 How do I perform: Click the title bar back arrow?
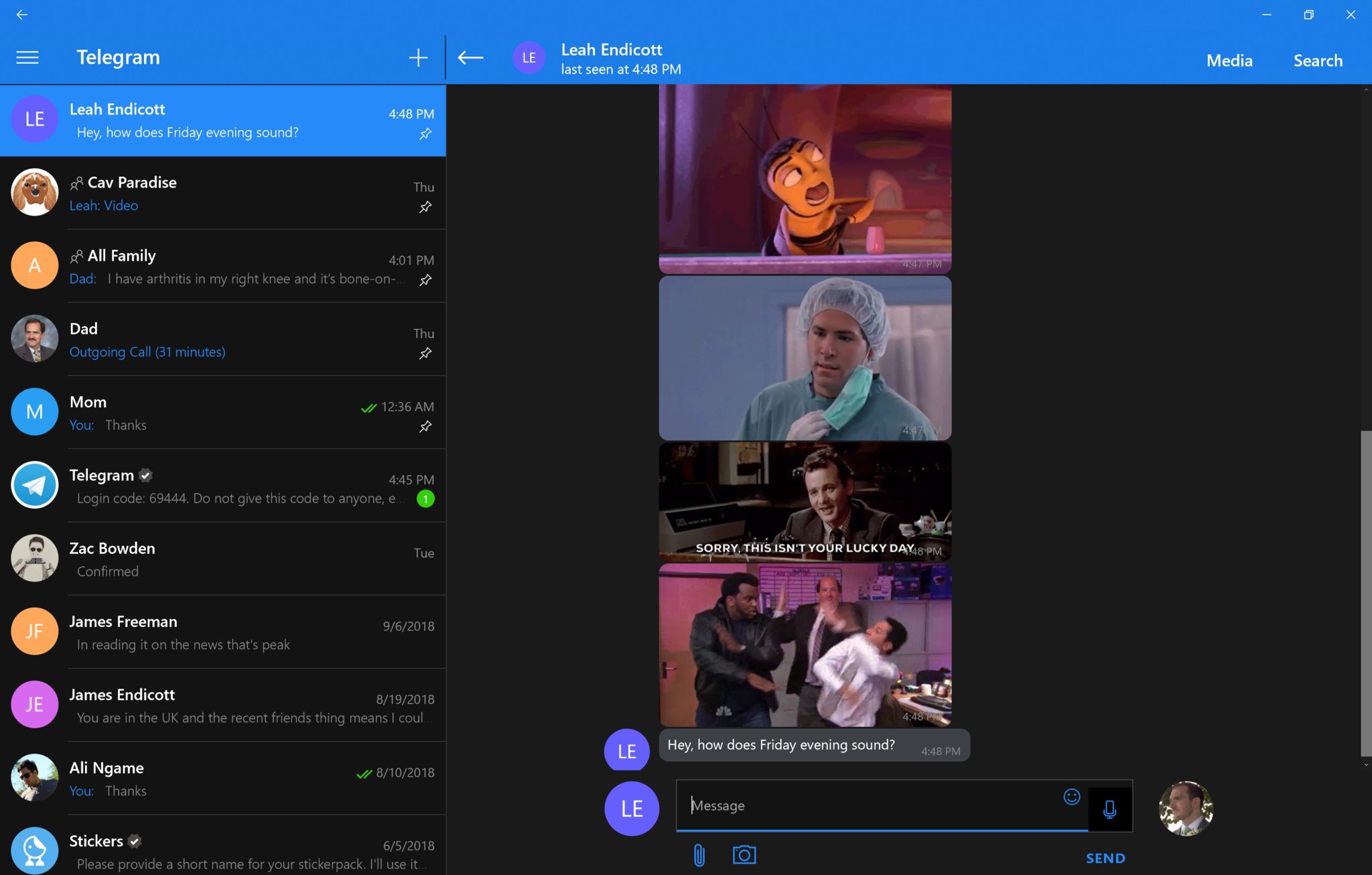coord(22,14)
